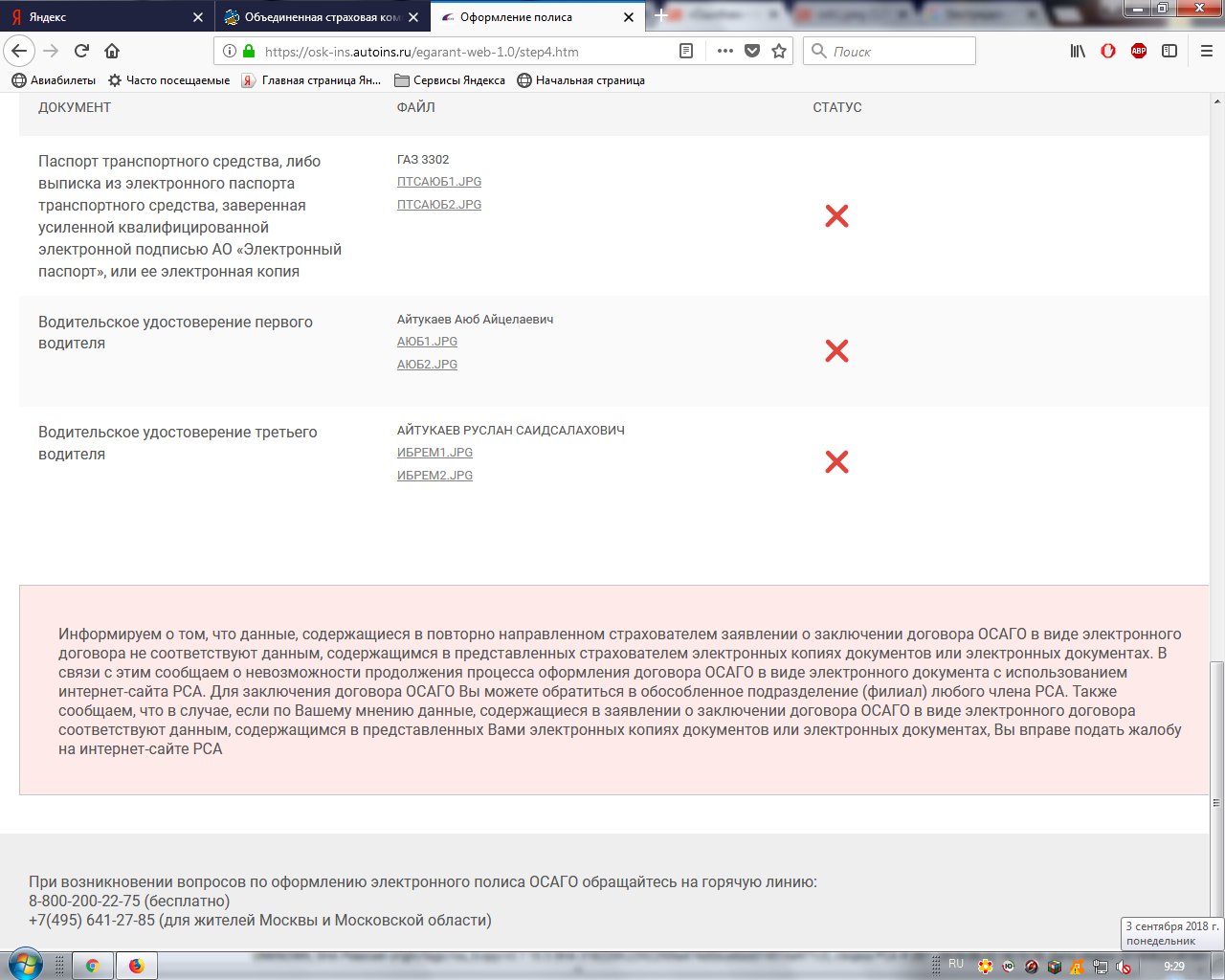This screenshot has height=980, width=1225.
Task: Switch to the Яндекс tab
Action: 106,17
